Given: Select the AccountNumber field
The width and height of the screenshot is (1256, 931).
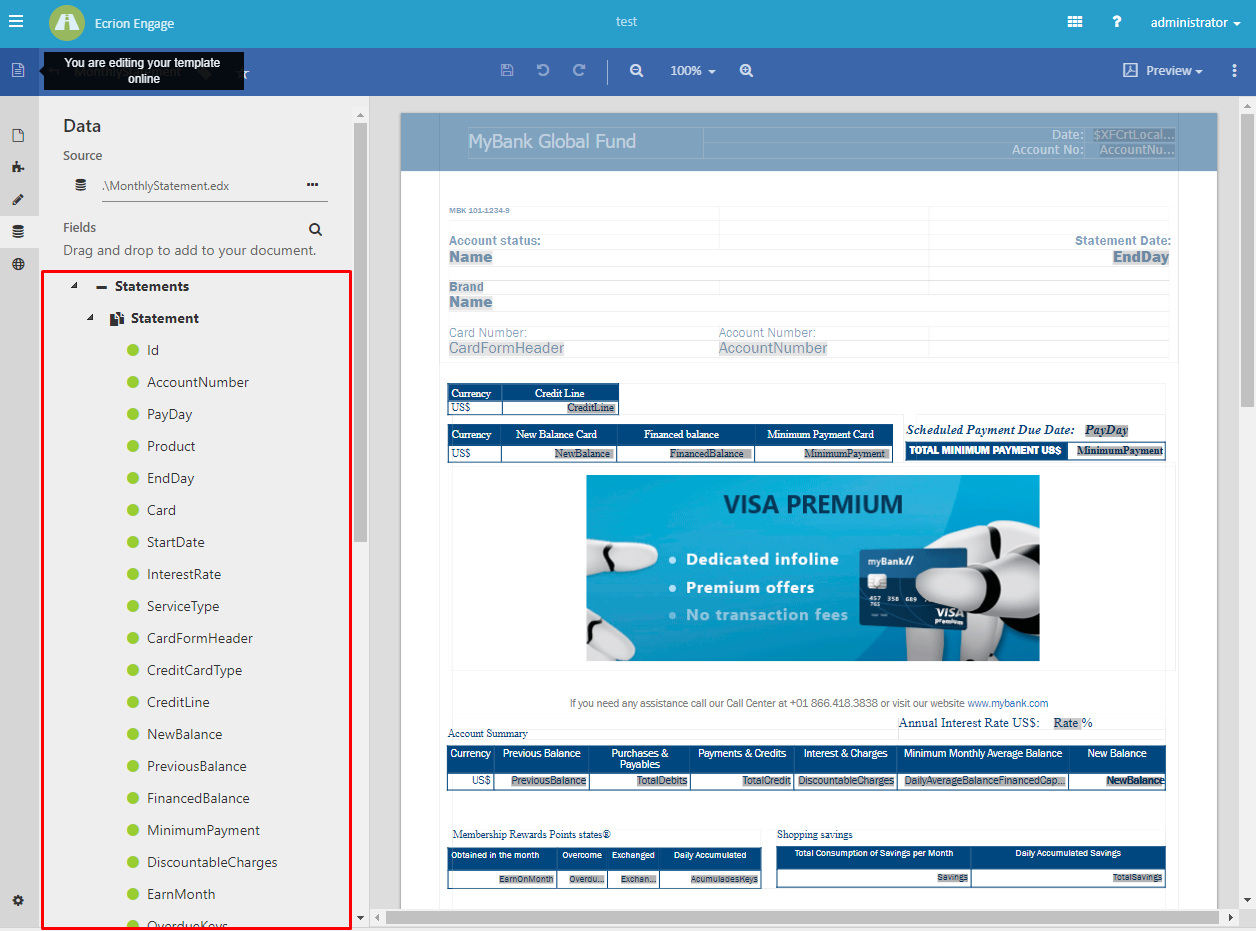Looking at the screenshot, I should click(197, 382).
